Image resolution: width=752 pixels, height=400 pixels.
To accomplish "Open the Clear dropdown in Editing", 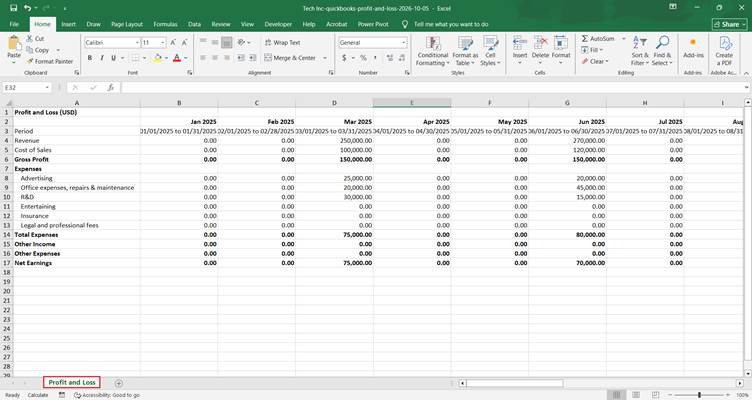I will pyautogui.click(x=595, y=61).
